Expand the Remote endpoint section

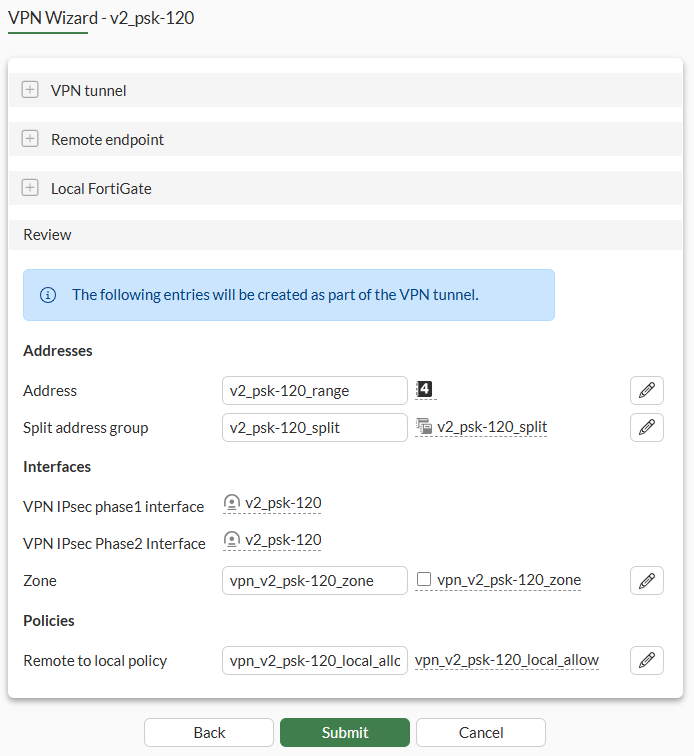point(30,139)
